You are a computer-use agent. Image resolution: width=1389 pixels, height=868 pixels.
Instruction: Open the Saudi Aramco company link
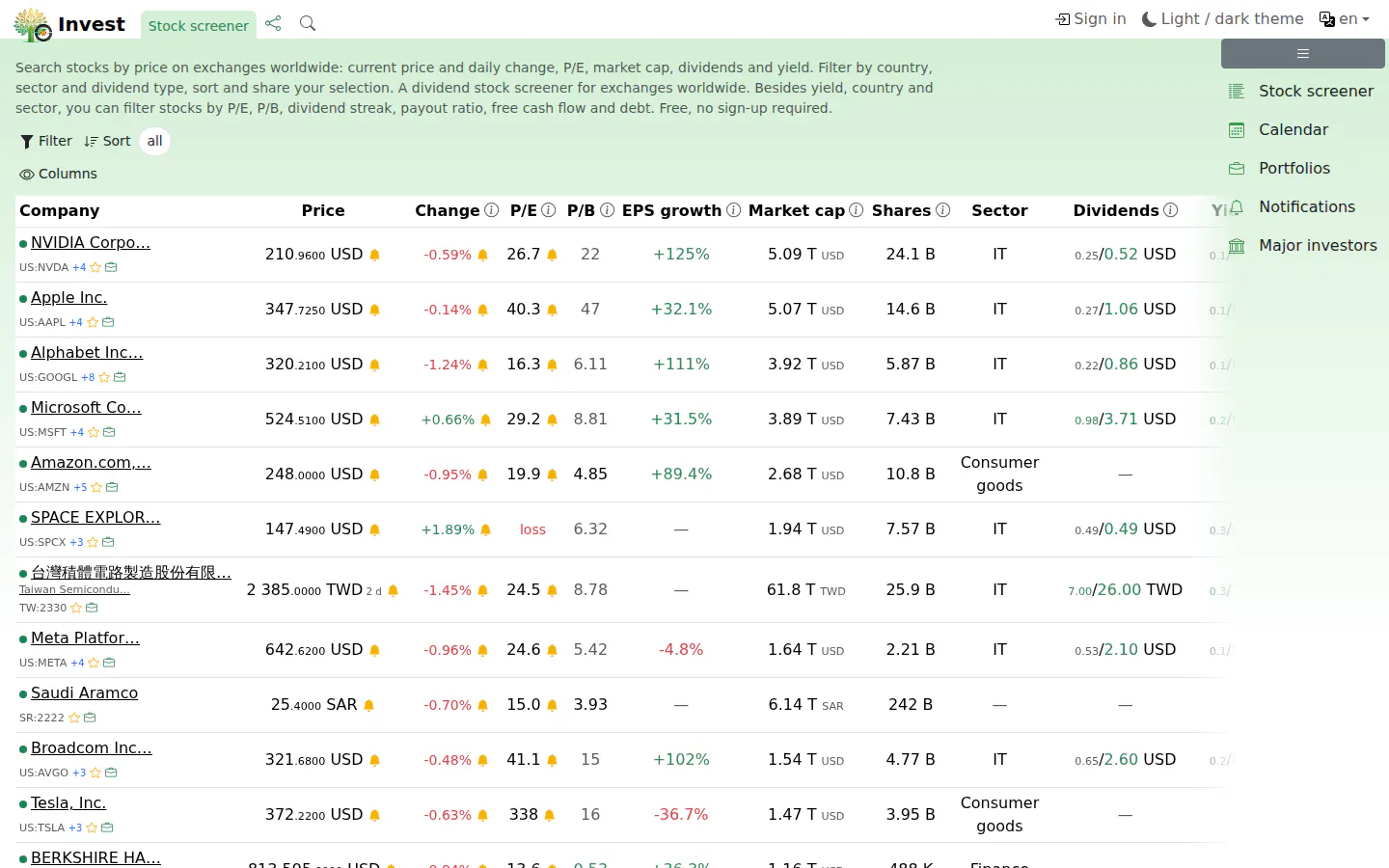point(84,692)
